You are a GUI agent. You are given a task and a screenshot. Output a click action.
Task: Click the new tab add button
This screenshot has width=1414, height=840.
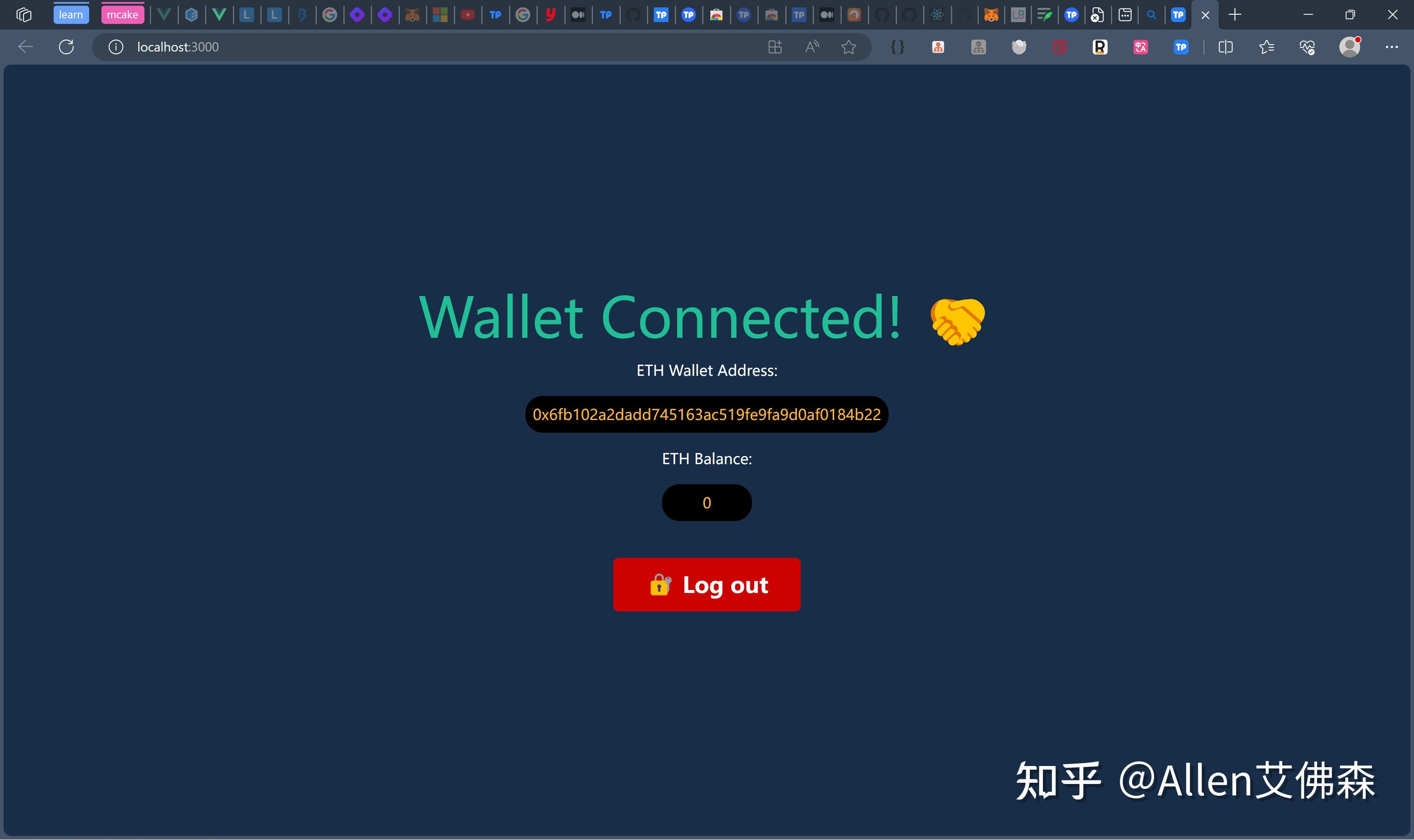coord(1234,14)
